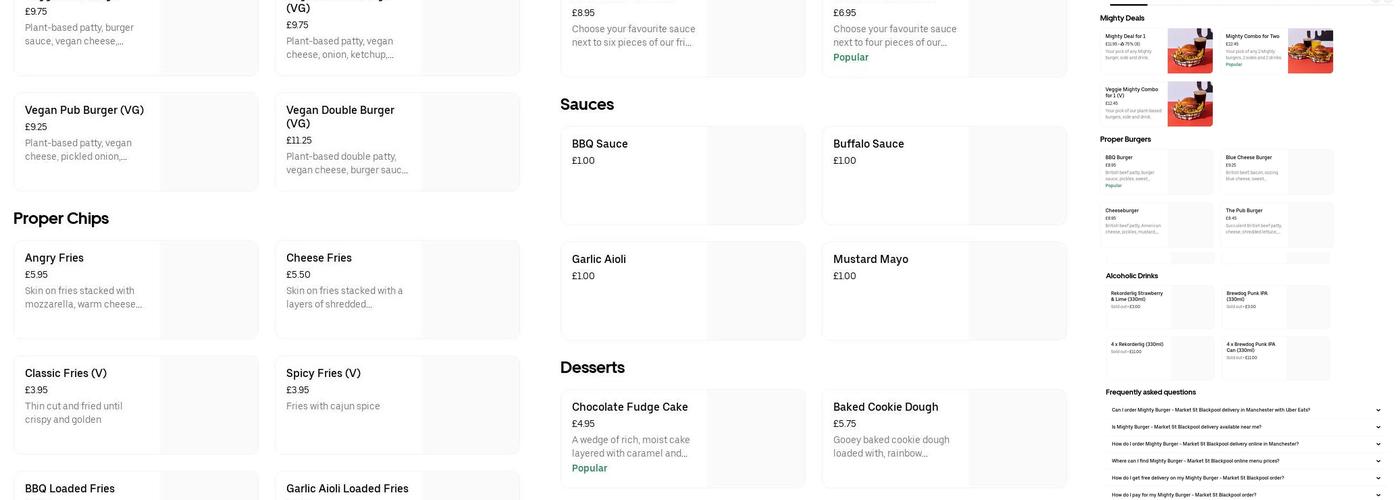This screenshot has height=500, width=1400.
Task: Click the Mighty Combo for Two photo
Action: point(1310,50)
